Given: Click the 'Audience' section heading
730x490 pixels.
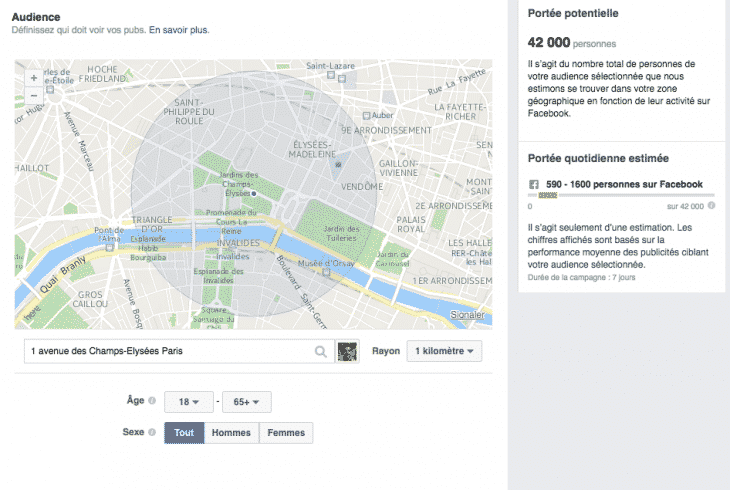Looking at the screenshot, I should [x=36, y=17].
